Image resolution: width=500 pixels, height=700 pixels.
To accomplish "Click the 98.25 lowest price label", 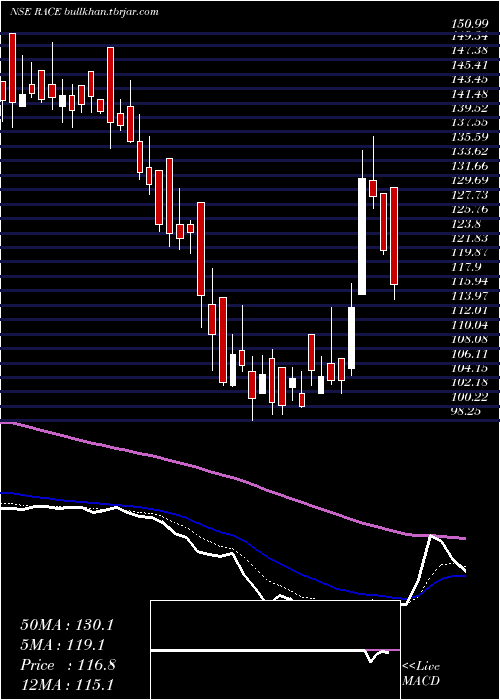I will click(x=467, y=411).
